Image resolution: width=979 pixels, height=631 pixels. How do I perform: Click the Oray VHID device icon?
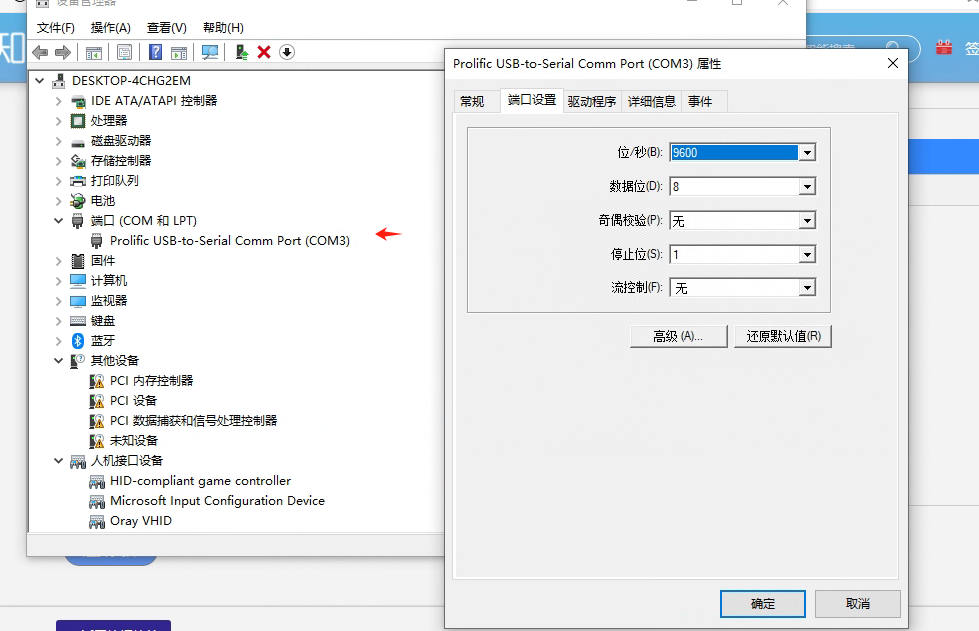(x=97, y=521)
